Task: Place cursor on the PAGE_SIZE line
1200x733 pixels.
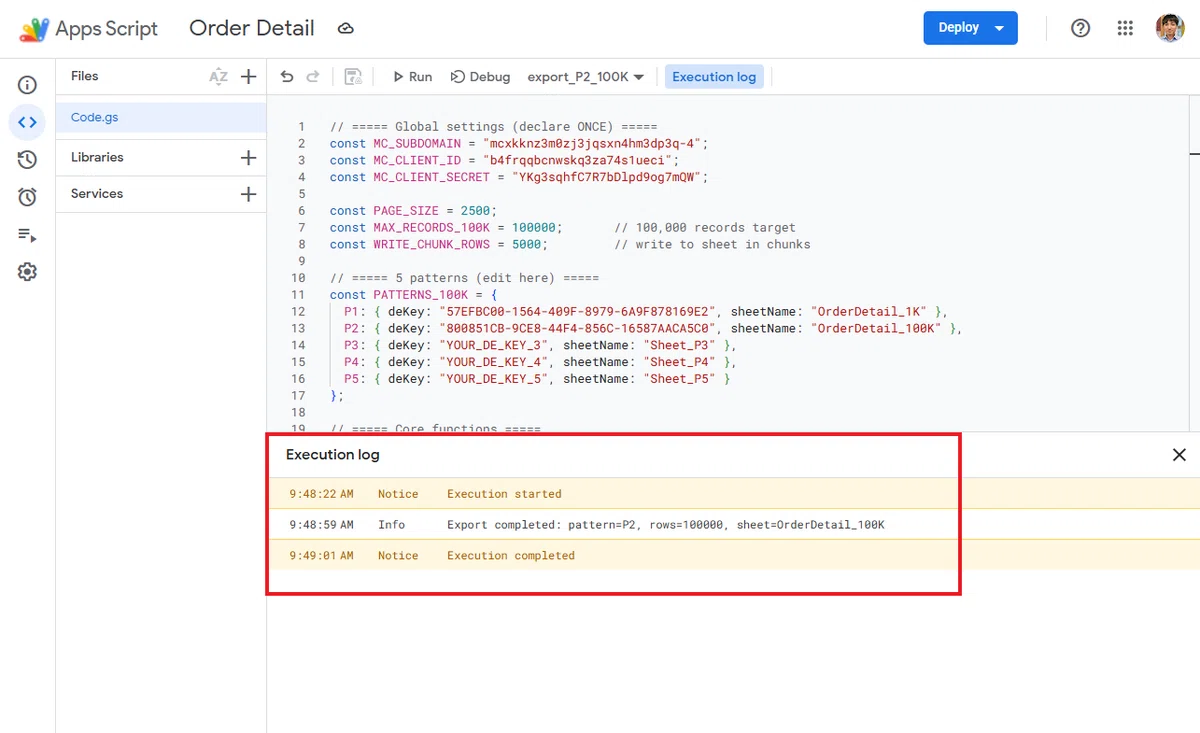Action: click(x=413, y=211)
